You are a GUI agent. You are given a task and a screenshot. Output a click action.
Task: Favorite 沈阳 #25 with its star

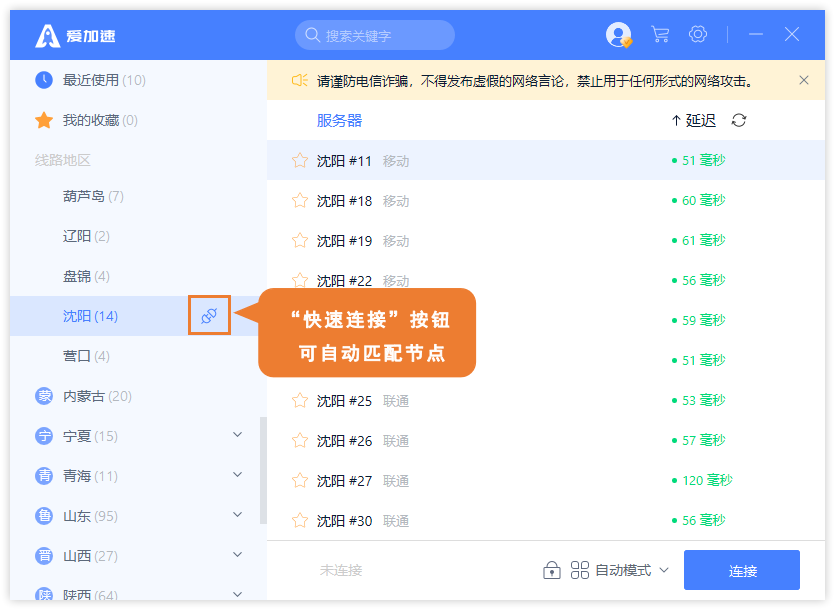click(300, 400)
